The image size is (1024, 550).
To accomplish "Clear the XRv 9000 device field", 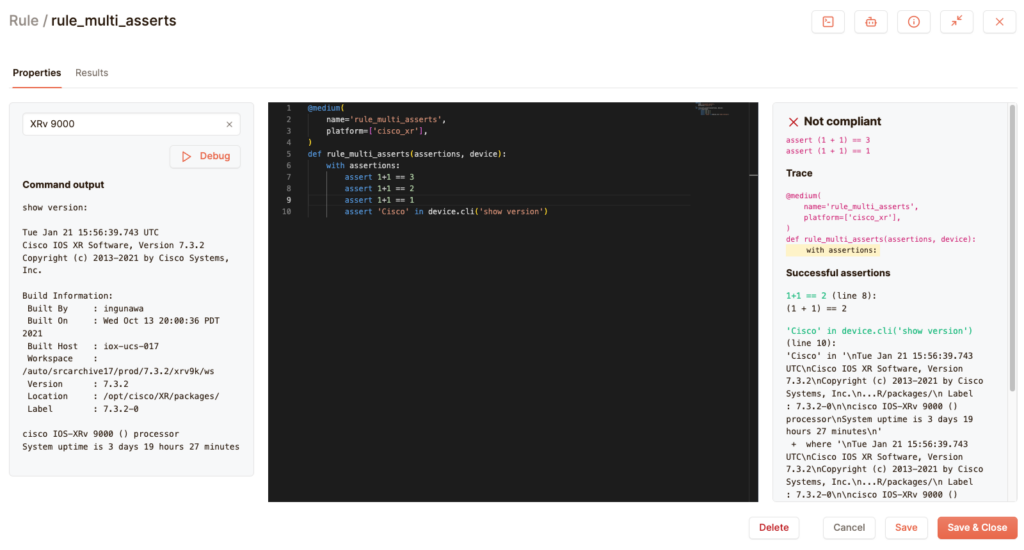I will [229, 124].
